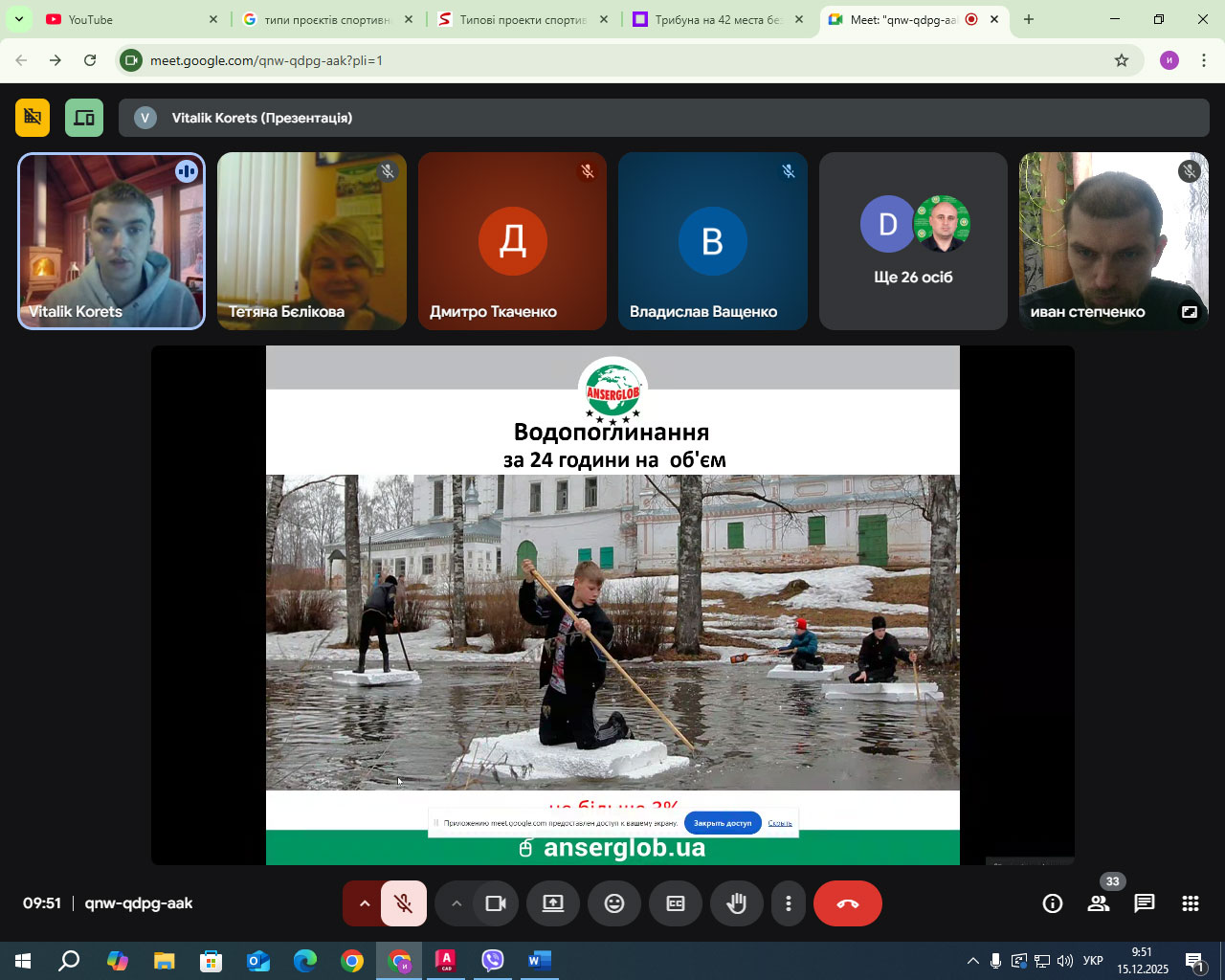
Task: Expand audio settings arrow beside microphone
Action: (364, 903)
